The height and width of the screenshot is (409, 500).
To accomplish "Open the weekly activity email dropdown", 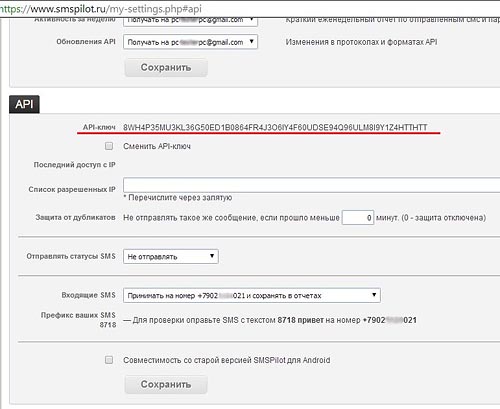I will (190, 21).
